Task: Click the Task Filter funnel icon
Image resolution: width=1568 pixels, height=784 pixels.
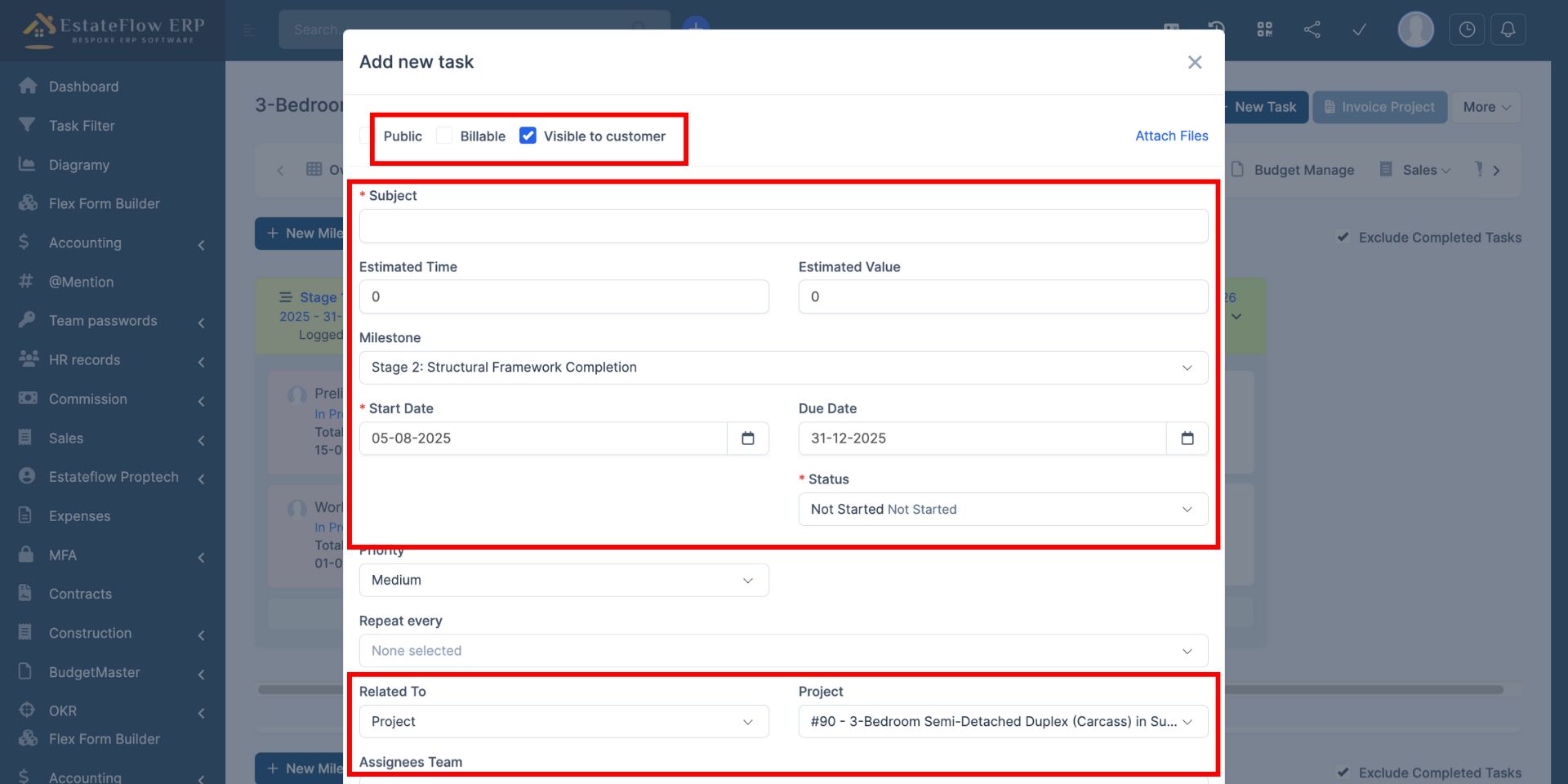Action: [x=28, y=126]
